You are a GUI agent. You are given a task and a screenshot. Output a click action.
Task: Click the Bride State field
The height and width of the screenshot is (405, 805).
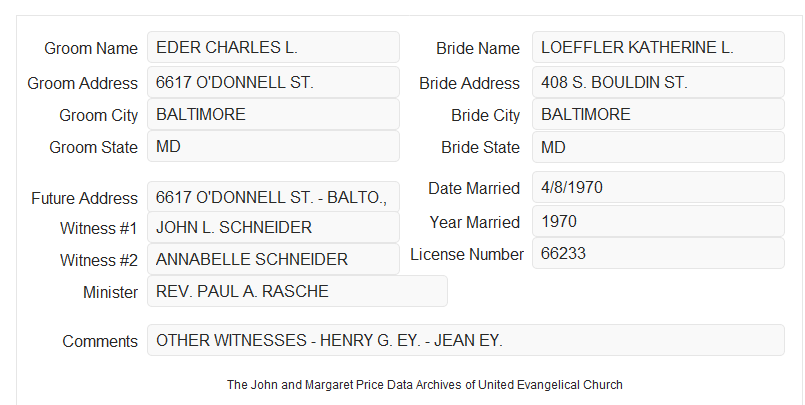[x=658, y=147]
